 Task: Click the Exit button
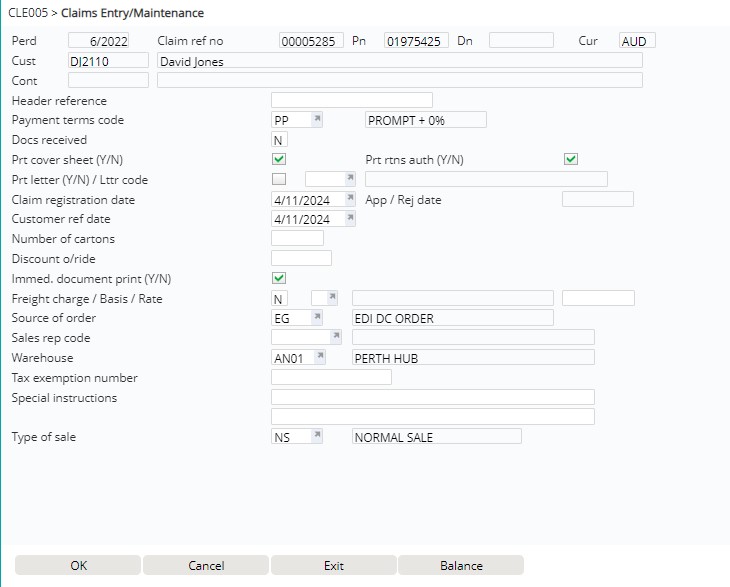[334, 566]
